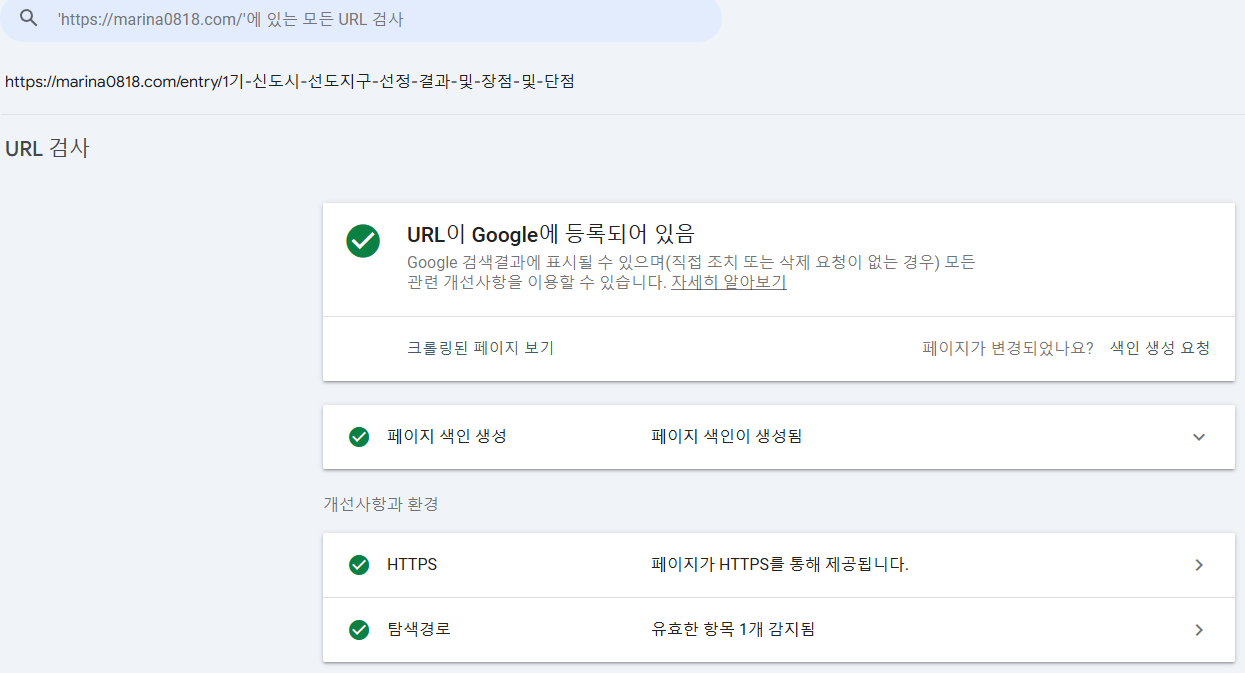The image size is (1245, 673).
Task: Open the HTTPS row arrow
Action: 1199,565
